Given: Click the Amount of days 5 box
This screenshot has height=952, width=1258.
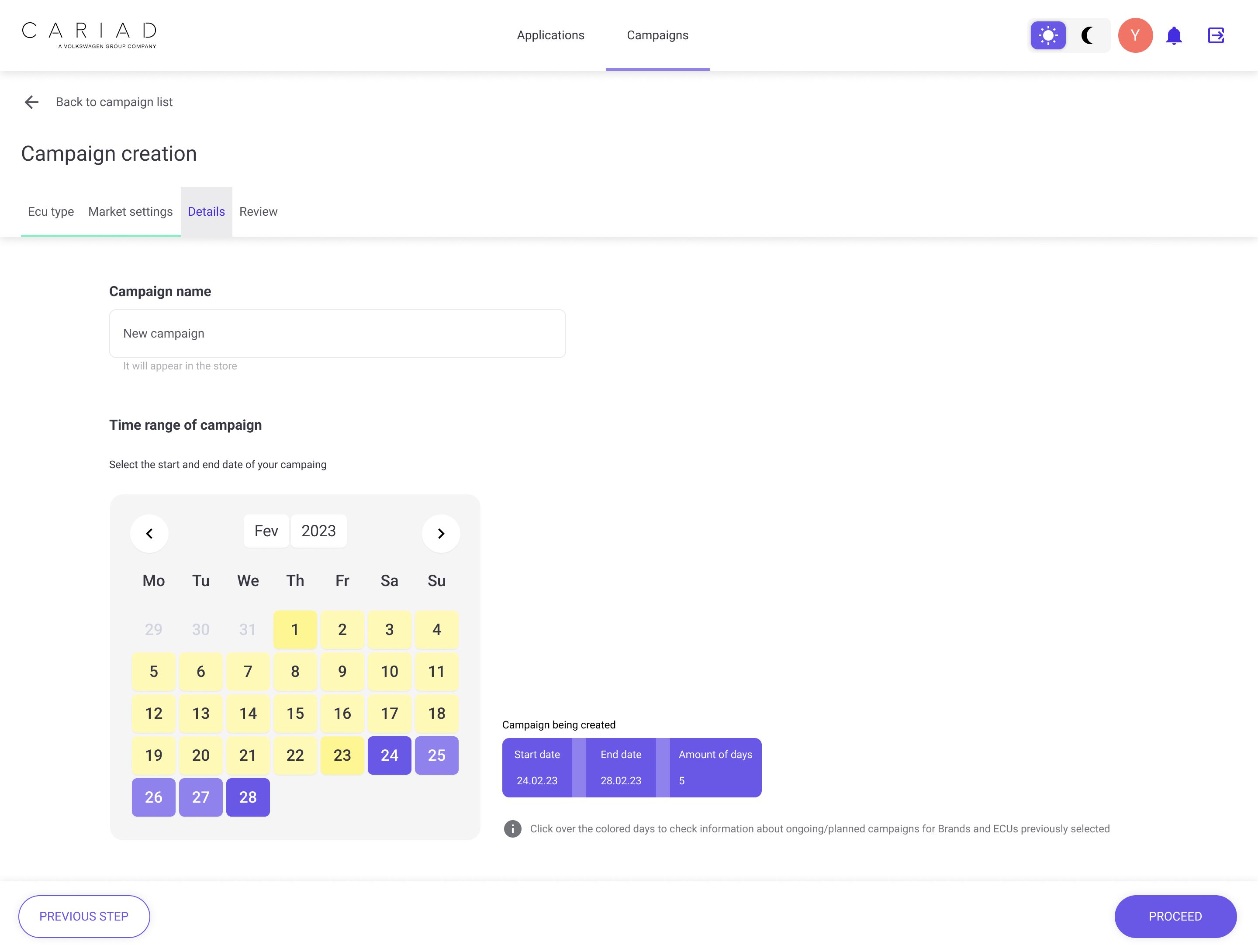Looking at the screenshot, I should (x=715, y=768).
